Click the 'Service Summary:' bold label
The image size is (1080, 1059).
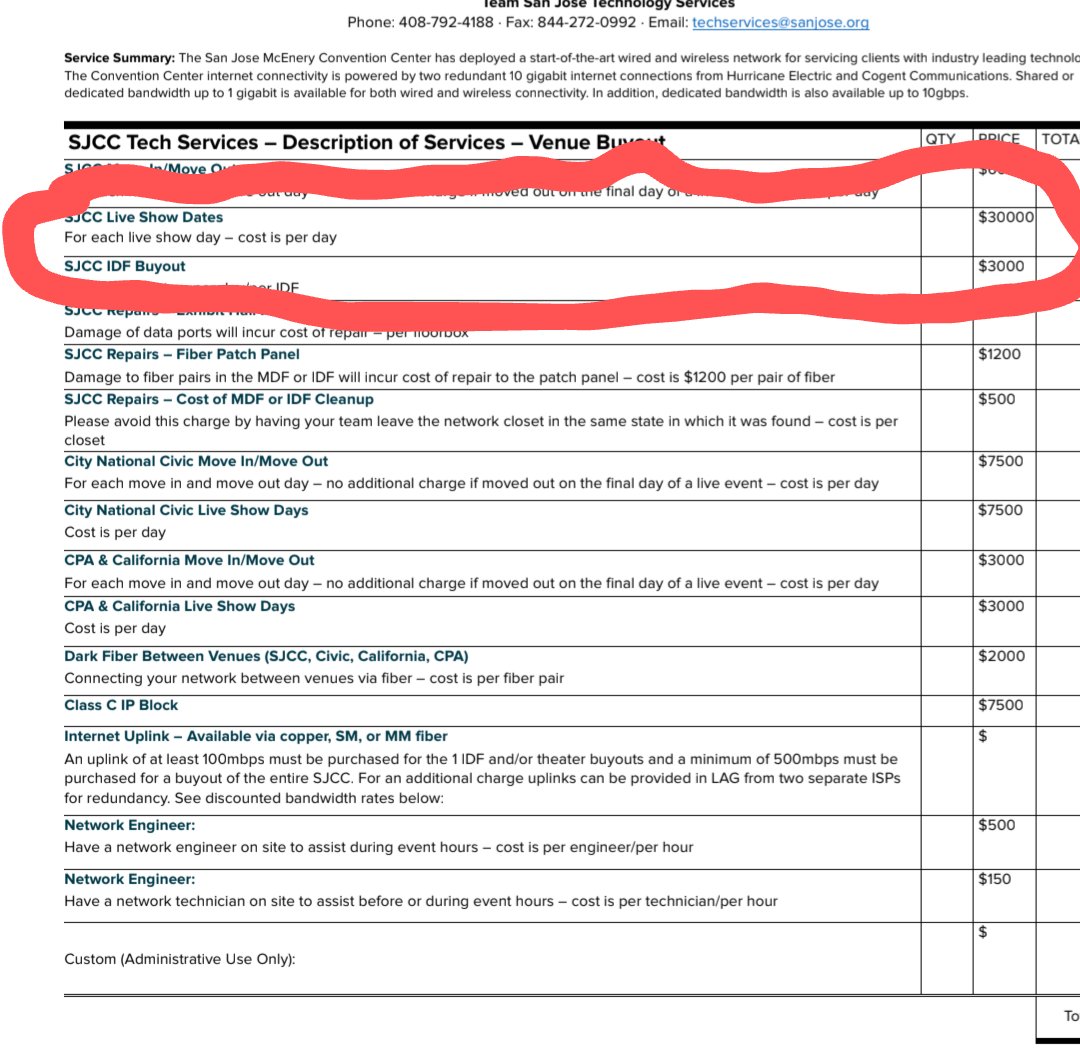(120, 58)
